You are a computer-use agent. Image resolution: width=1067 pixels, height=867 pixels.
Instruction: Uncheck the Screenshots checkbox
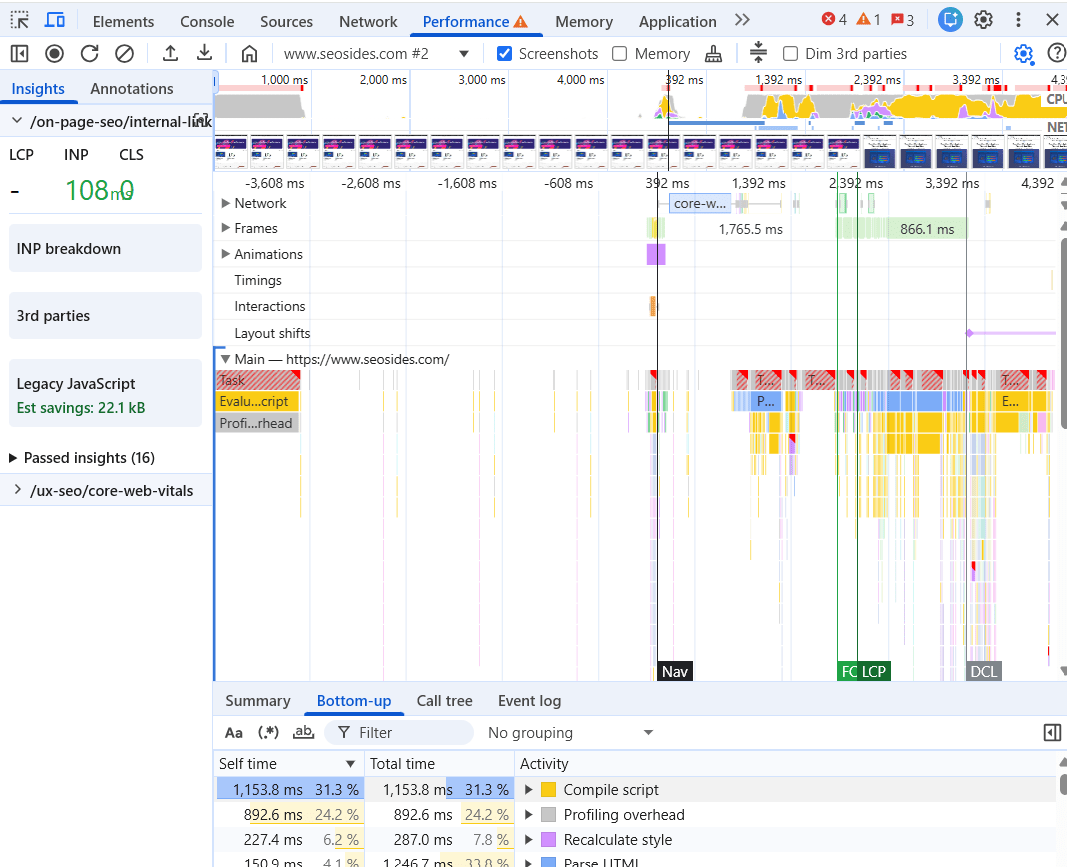coord(504,54)
